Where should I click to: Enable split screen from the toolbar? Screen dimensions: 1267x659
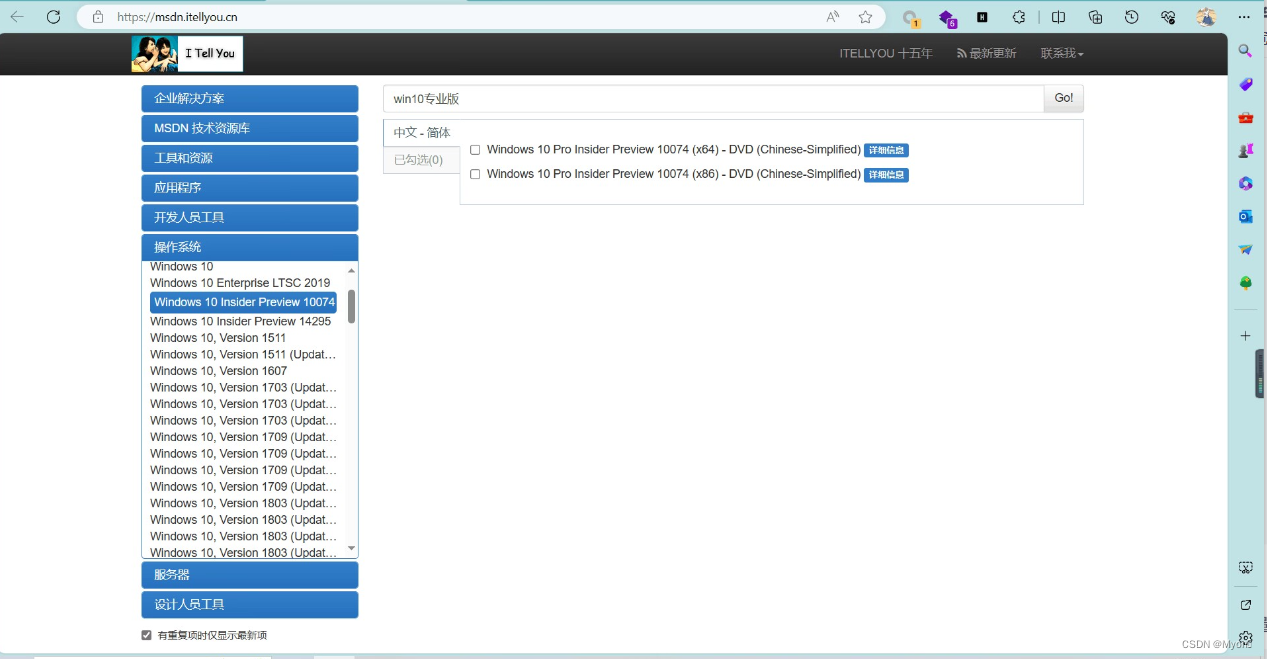[1058, 17]
